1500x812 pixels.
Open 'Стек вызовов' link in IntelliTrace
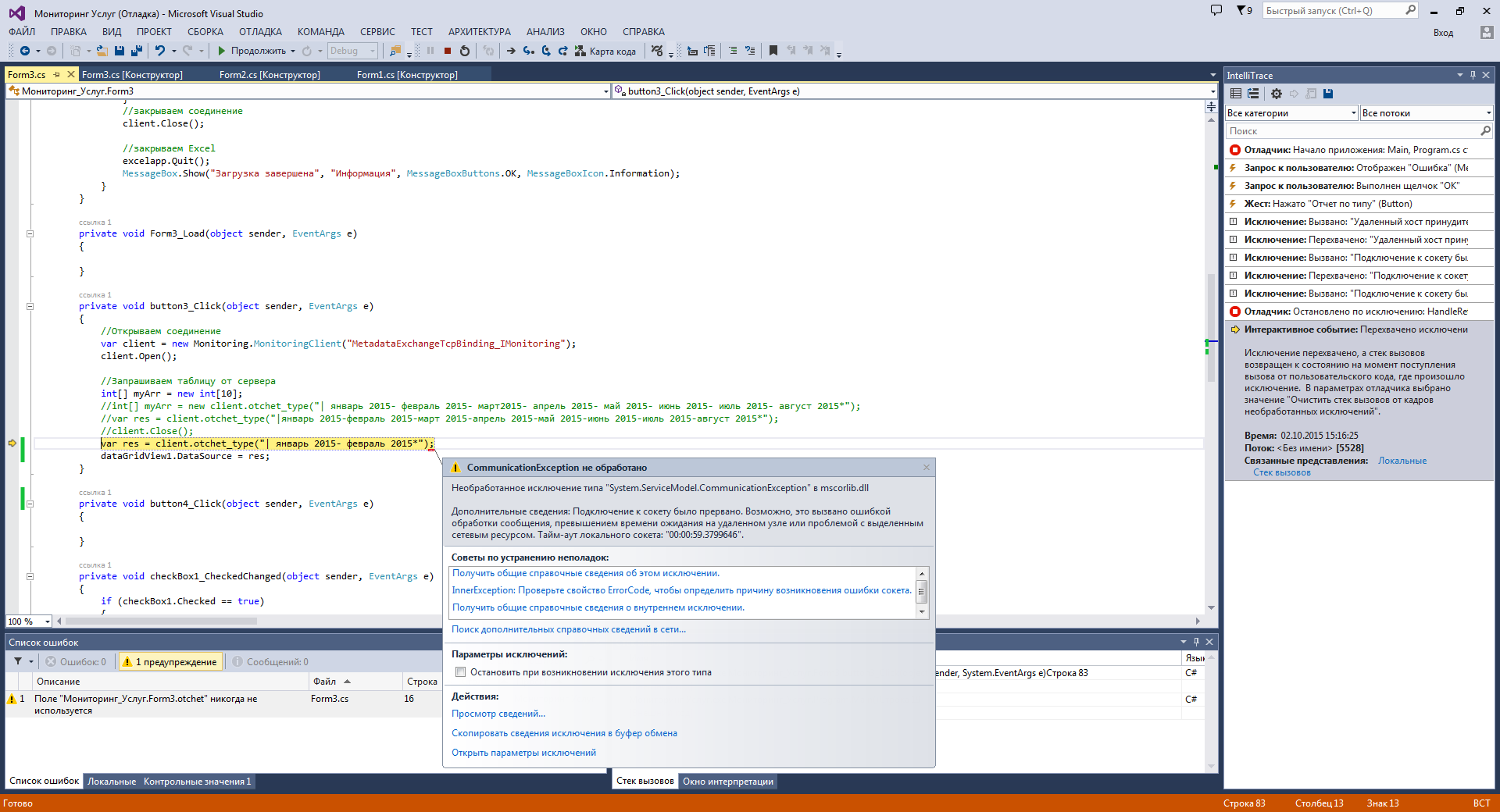[x=1282, y=472]
